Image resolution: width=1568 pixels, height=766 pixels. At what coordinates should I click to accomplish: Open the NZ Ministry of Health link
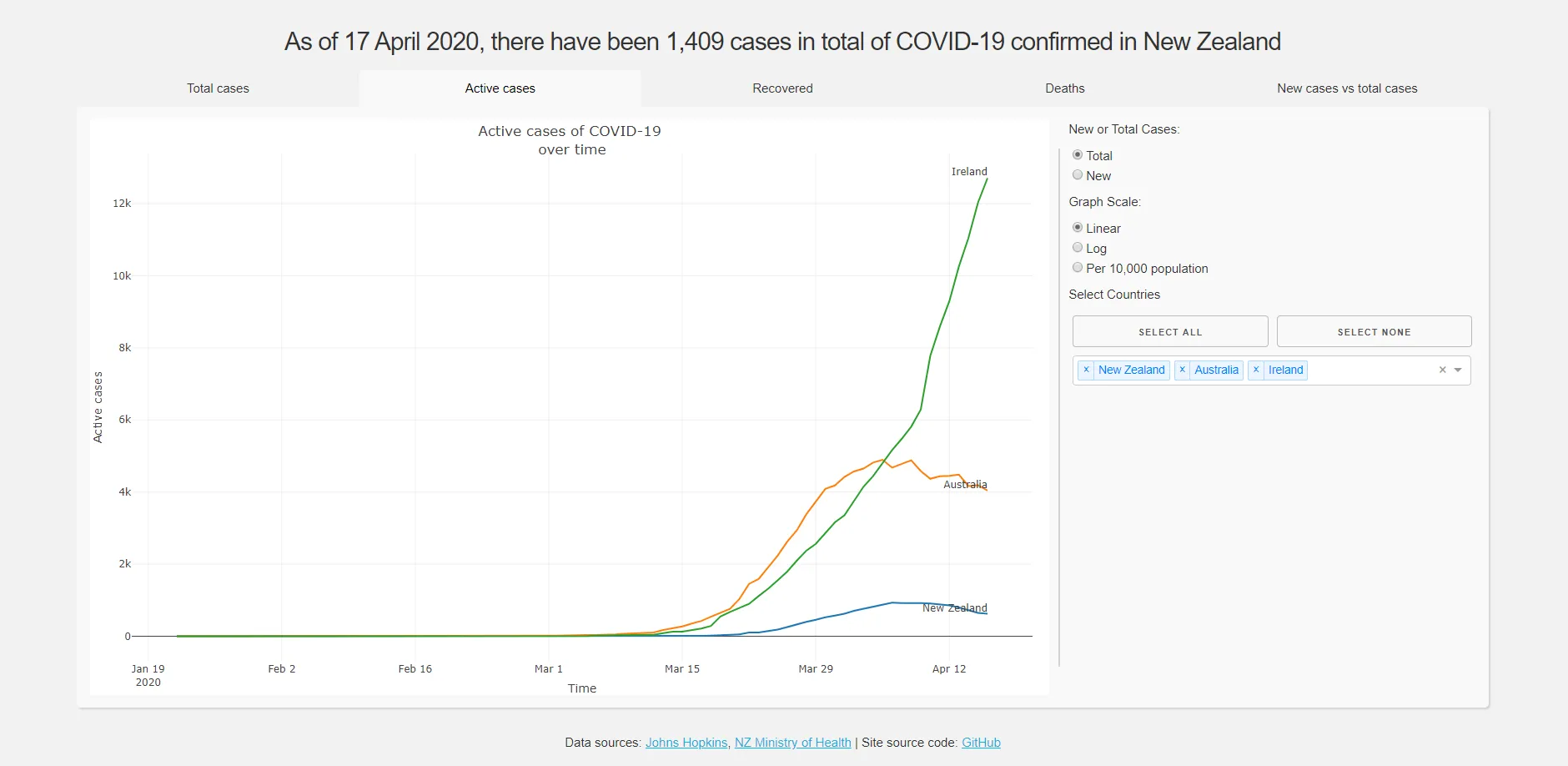pyautogui.click(x=792, y=742)
